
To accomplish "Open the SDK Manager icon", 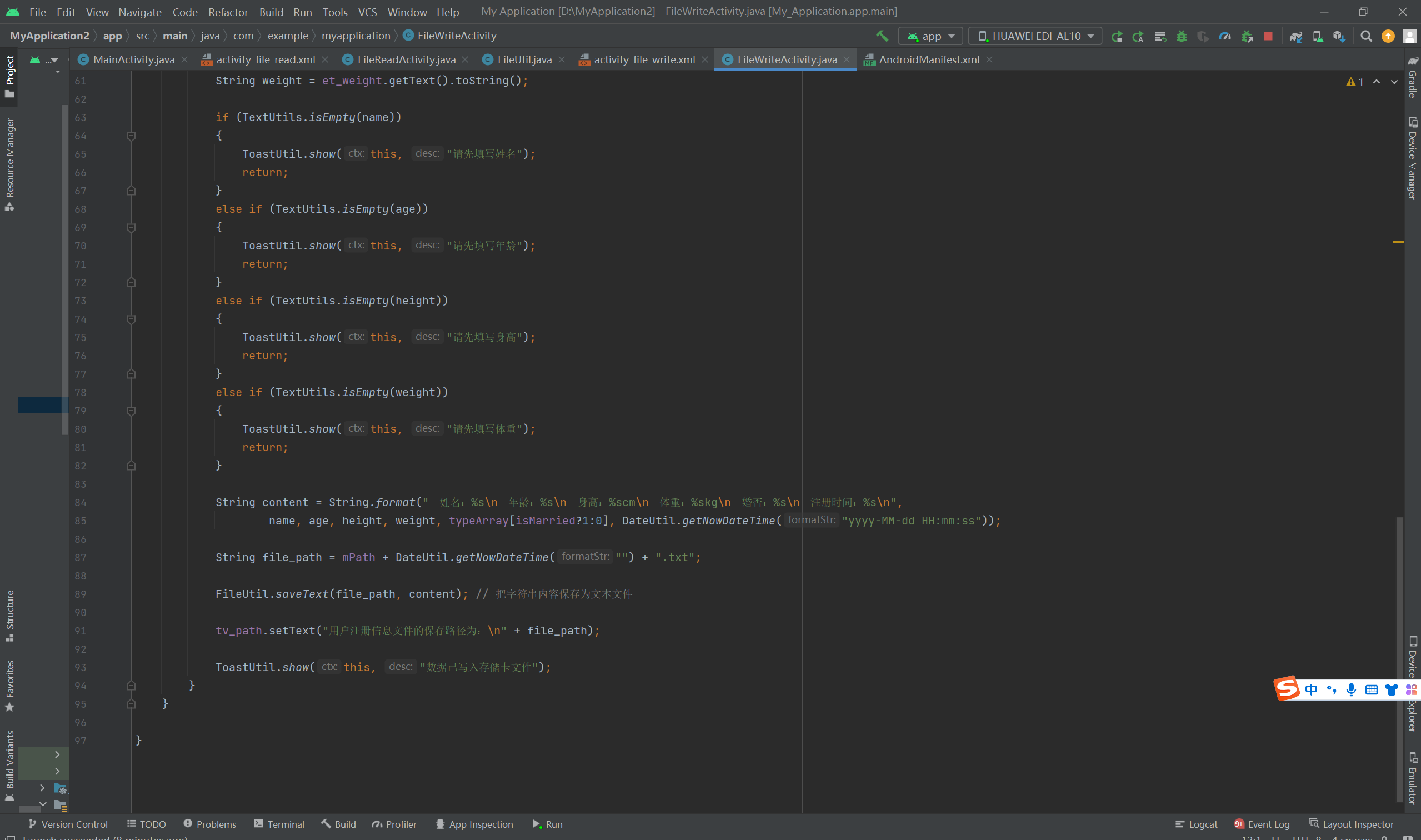I will click(x=1339, y=36).
